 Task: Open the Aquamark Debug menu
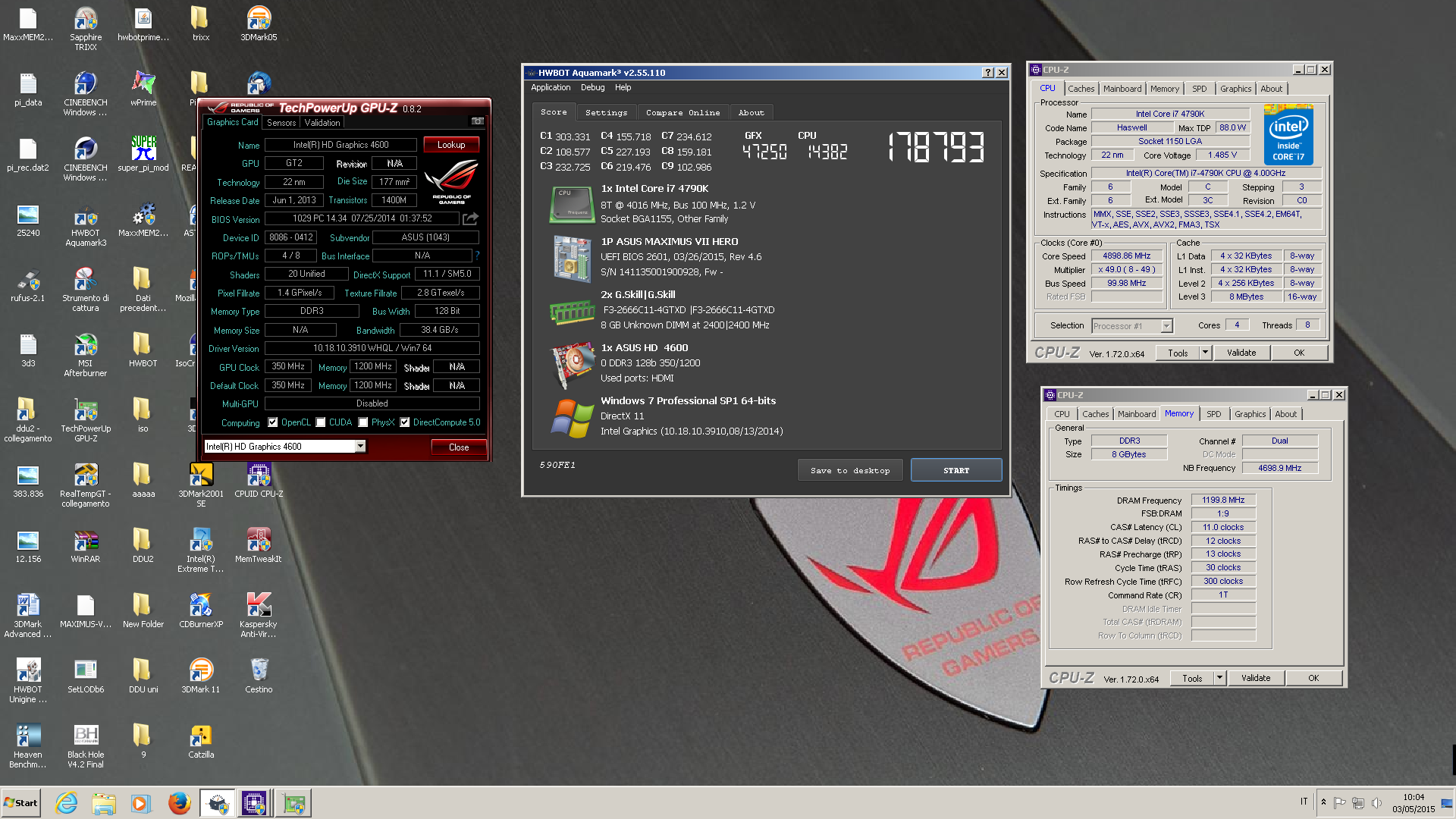pos(593,88)
